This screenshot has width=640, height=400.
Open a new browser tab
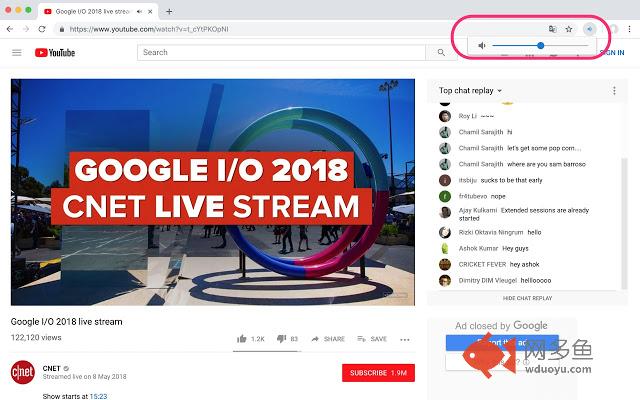click(x=169, y=11)
